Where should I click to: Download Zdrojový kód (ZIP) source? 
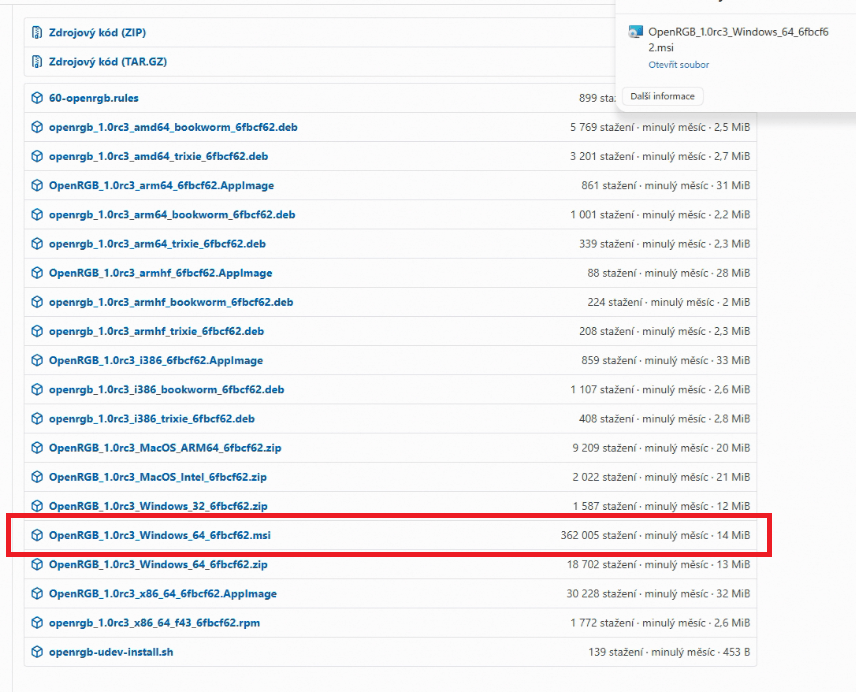[97, 33]
